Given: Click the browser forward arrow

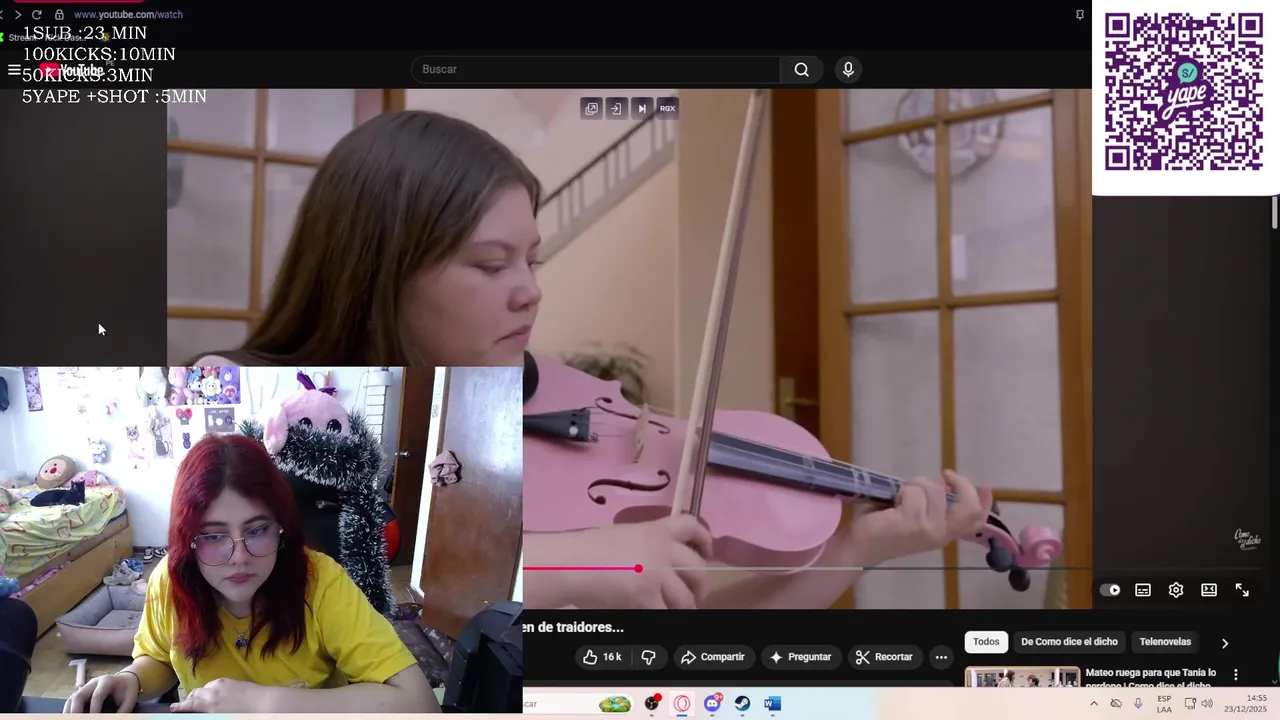Looking at the screenshot, I should click(17, 15).
